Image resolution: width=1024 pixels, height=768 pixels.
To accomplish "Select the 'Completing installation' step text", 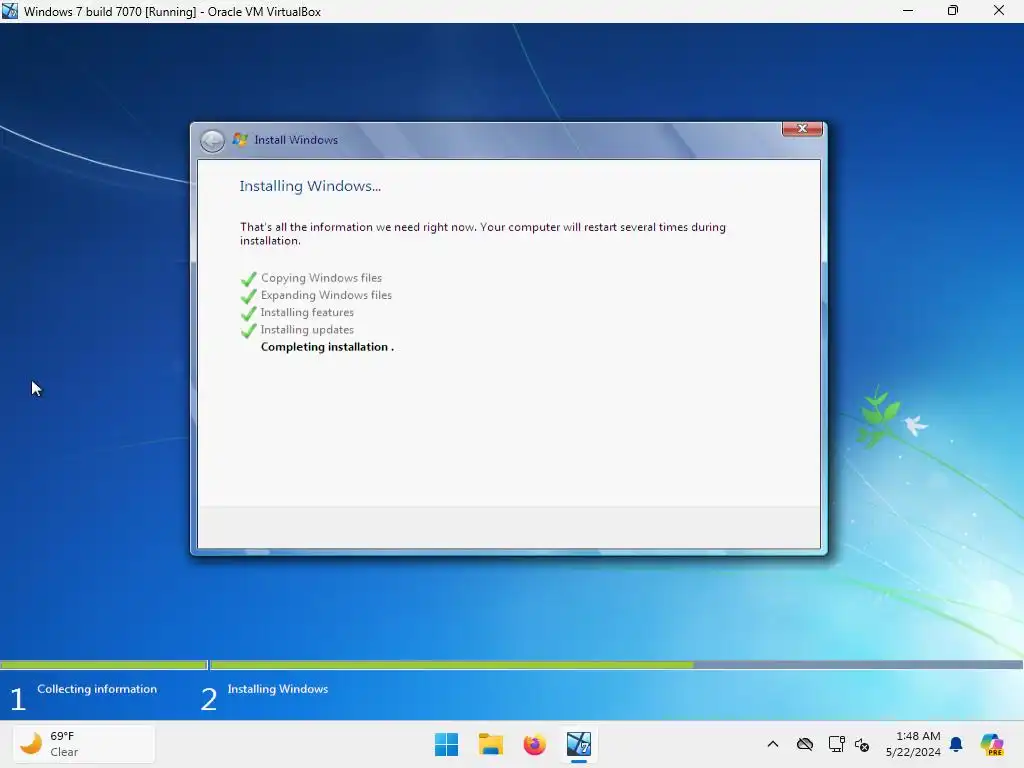I will [327, 347].
